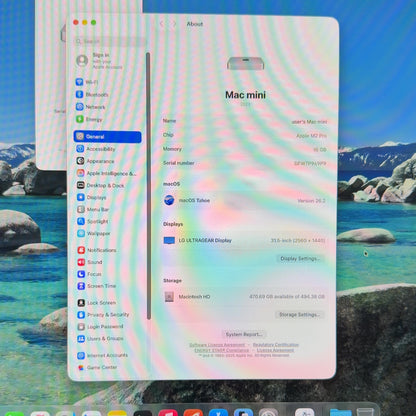Open the Software License Agreement link
The image size is (416, 416).
point(217,345)
